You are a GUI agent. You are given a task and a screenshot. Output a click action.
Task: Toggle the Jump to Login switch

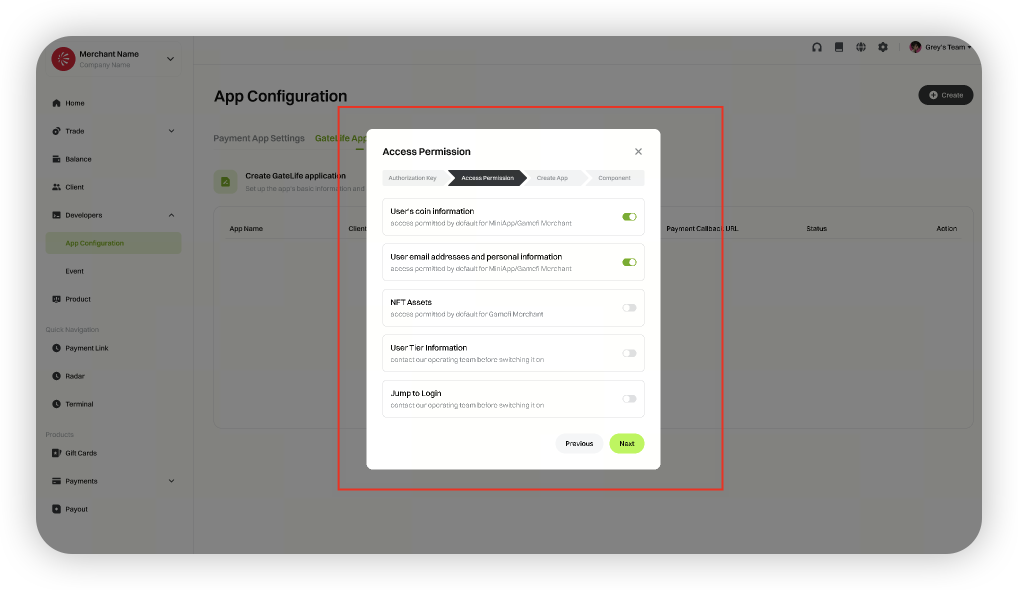coord(629,399)
